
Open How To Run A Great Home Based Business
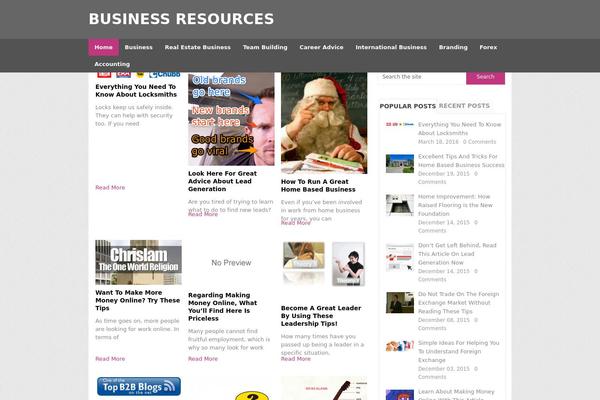point(318,186)
